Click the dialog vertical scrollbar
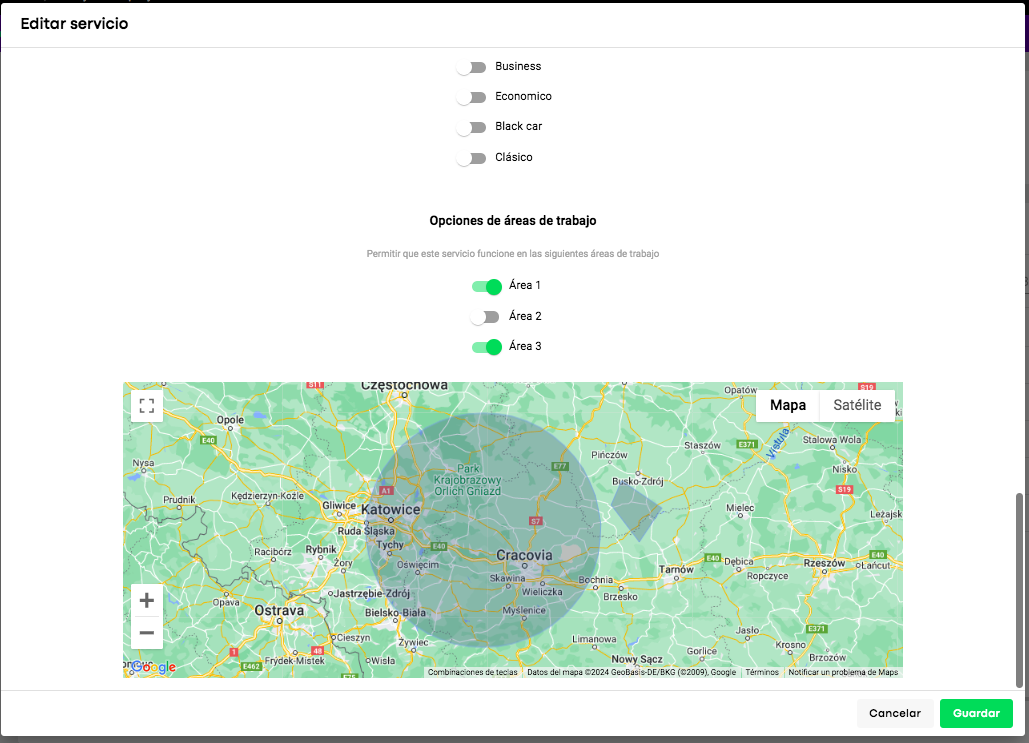The image size is (1029, 743). point(1019,589)
